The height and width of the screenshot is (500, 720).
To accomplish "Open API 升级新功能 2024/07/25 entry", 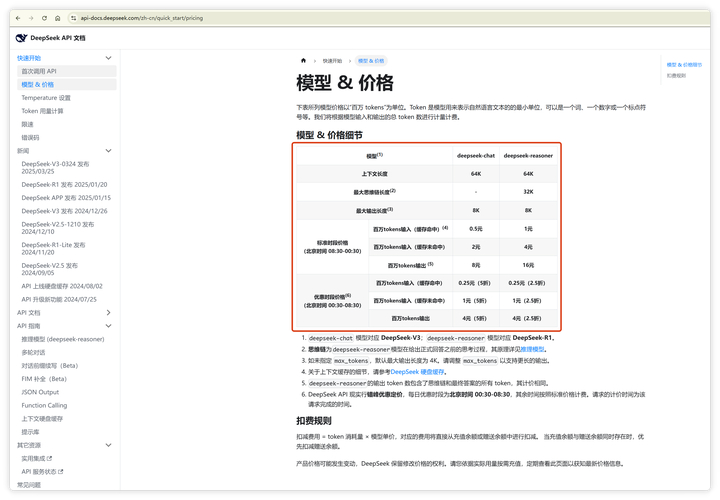I will (59, 299).
